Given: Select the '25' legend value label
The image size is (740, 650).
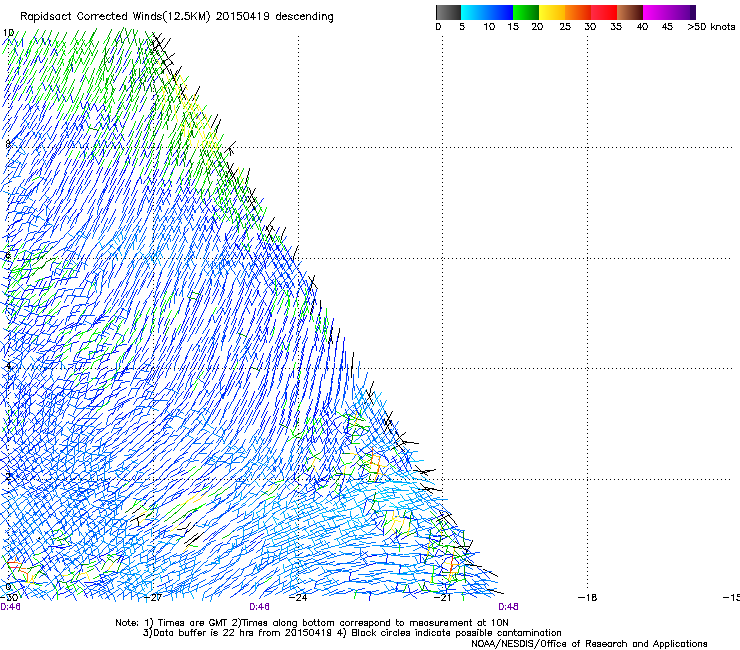Looking at the screenshot, I should [x=565, y=27].
